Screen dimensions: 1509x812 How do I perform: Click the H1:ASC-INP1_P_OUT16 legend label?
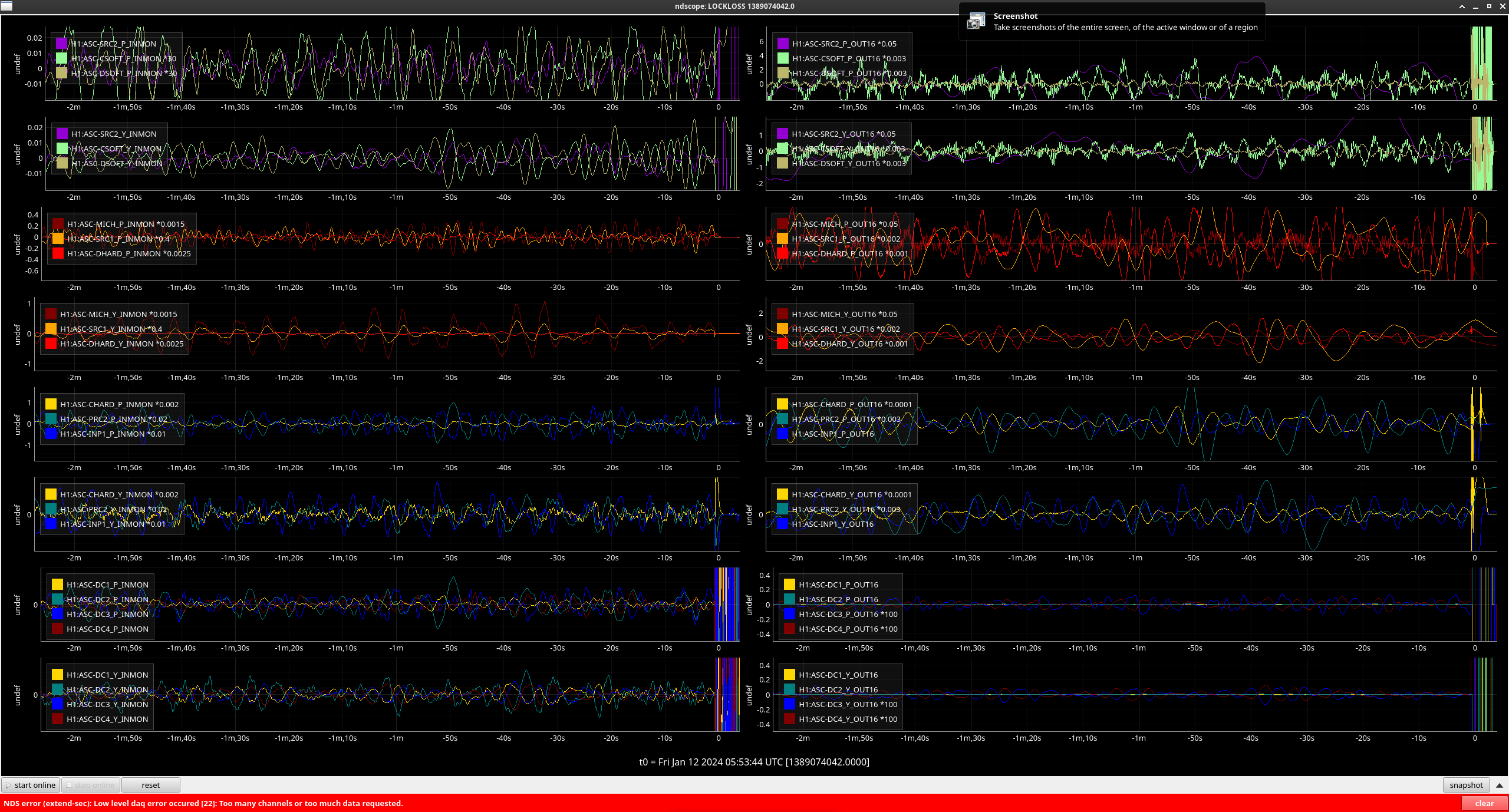832,434
